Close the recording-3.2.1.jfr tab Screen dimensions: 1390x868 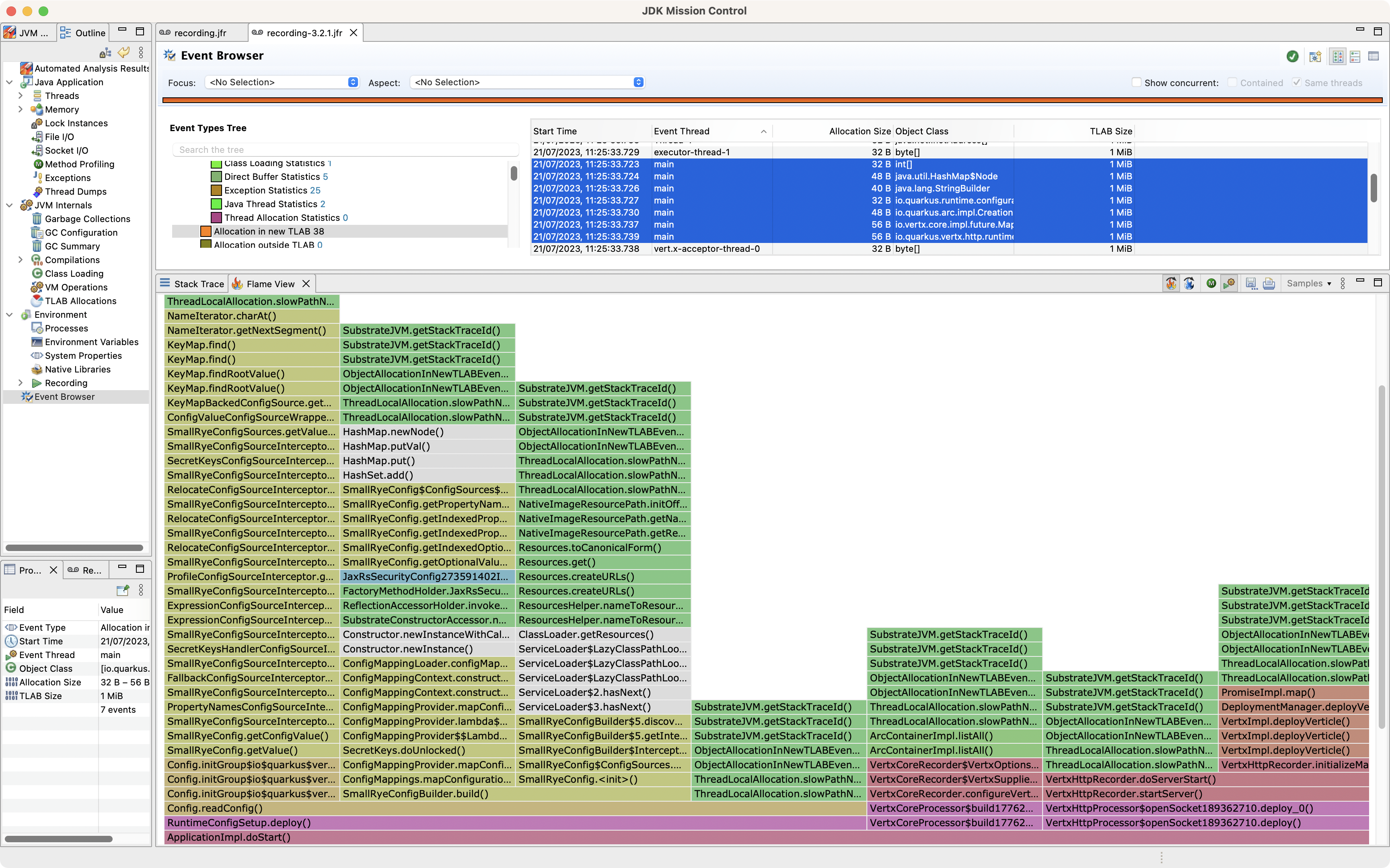tap(354, 33)
